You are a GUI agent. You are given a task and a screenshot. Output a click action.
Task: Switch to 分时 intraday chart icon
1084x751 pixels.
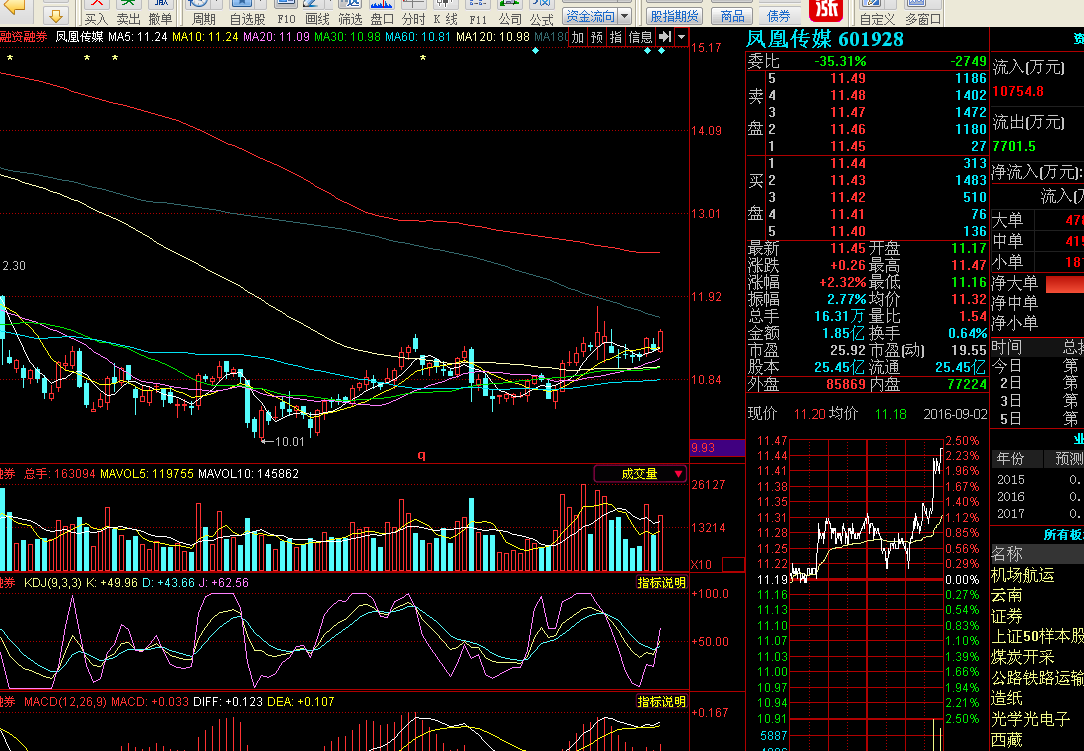tap(413, 12)
